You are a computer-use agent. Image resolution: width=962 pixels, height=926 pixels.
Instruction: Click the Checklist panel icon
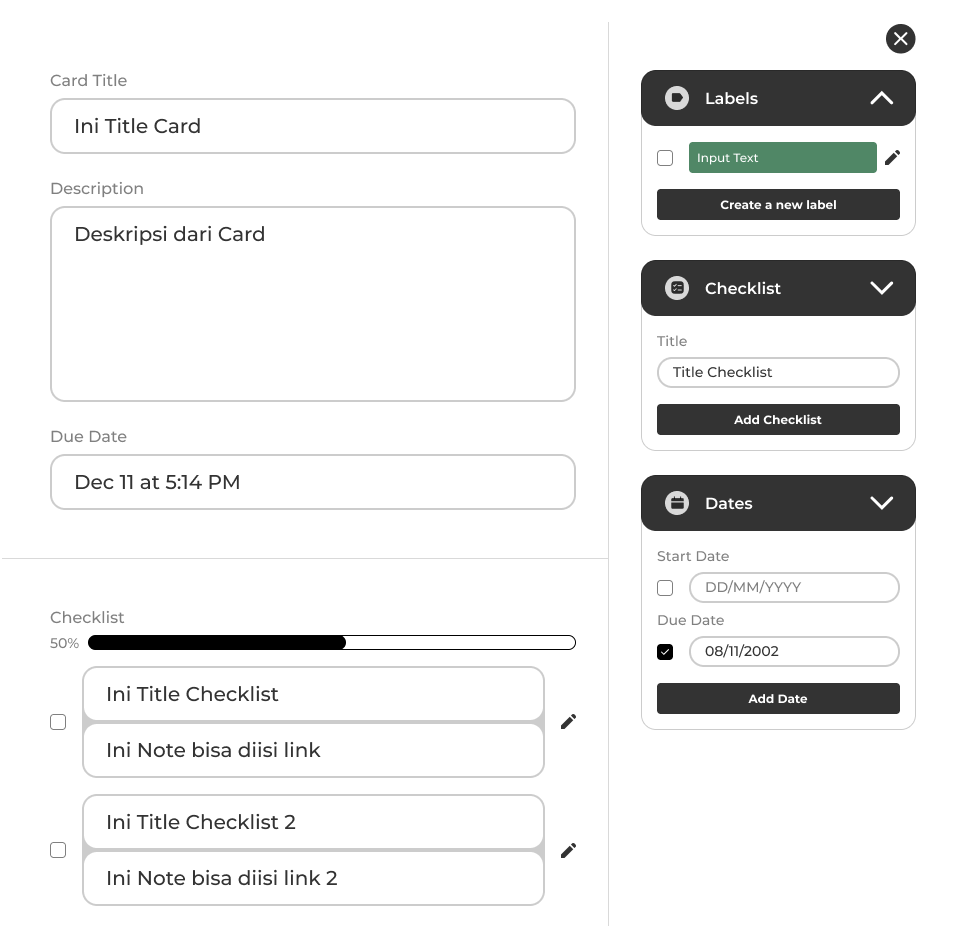tap(677, 288)
